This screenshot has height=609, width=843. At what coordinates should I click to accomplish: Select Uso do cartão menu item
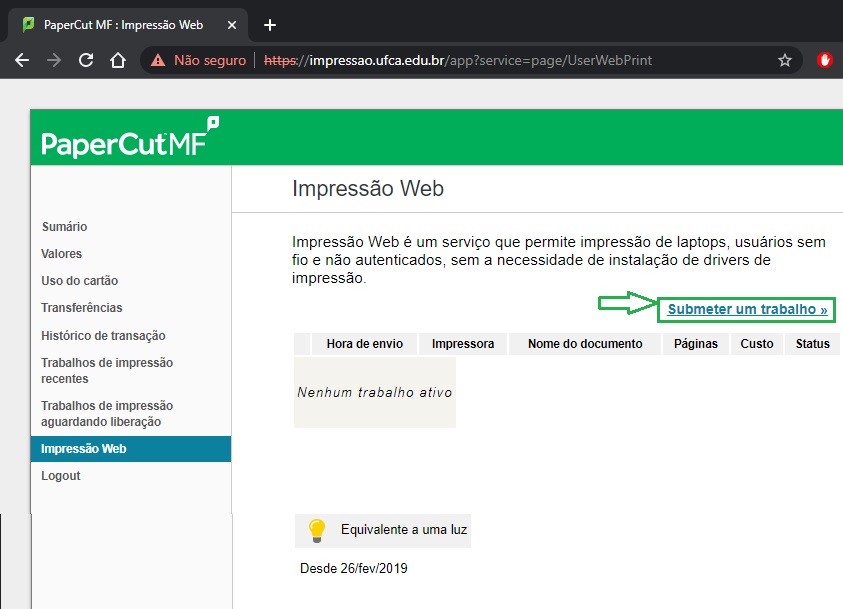click(79, 281)
